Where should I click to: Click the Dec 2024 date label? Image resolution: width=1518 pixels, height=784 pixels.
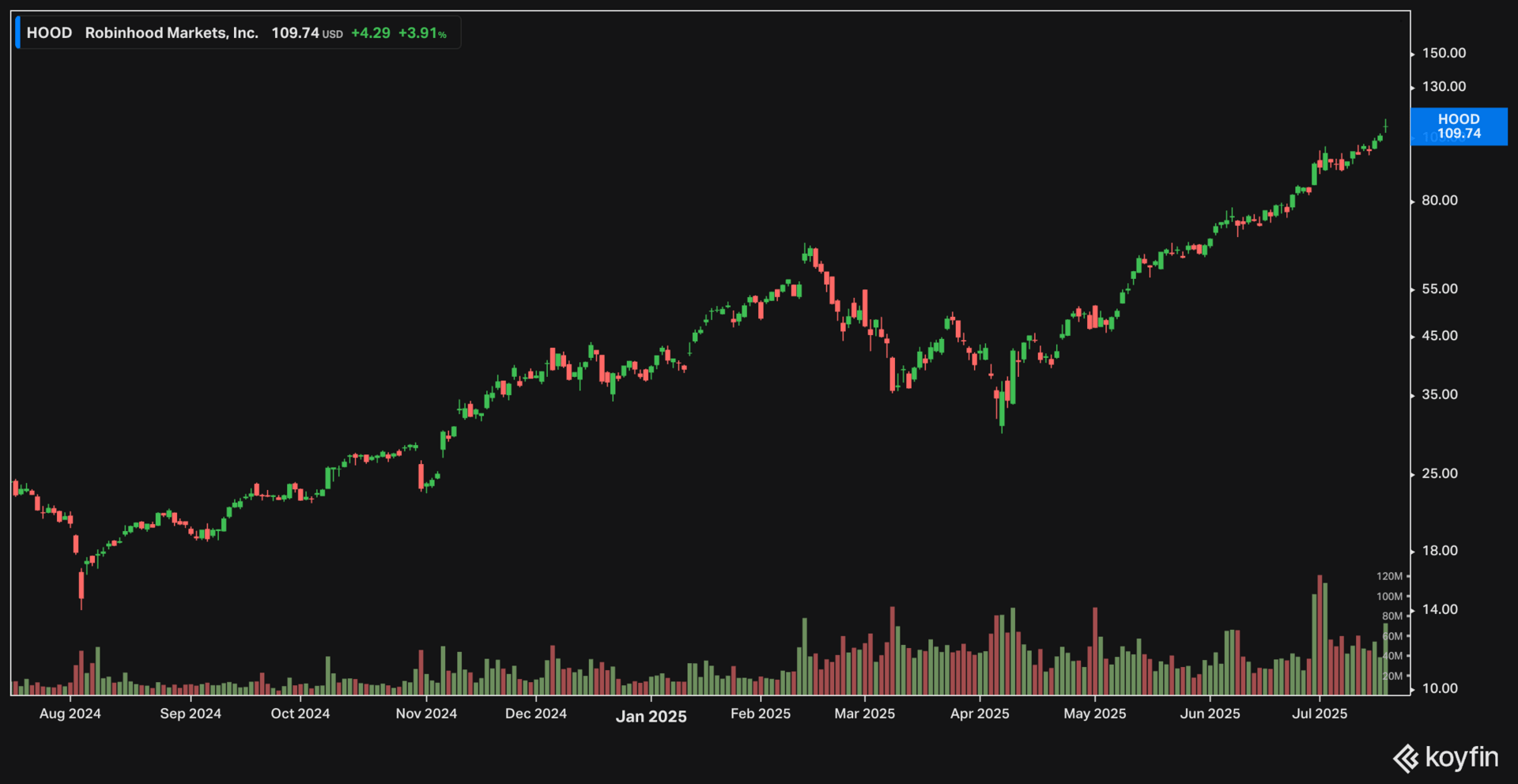tap(536, 714)
